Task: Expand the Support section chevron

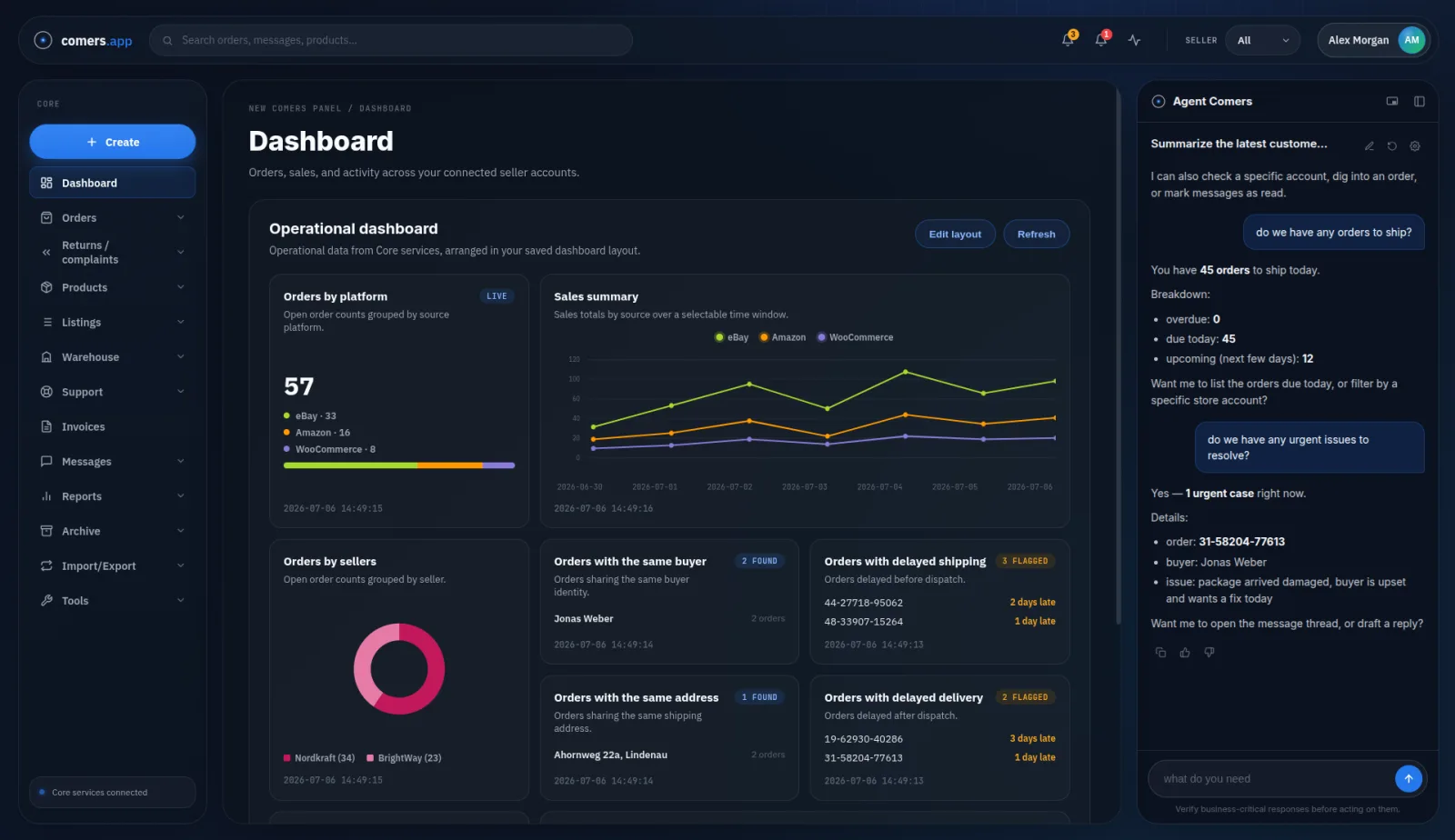Action: point(180,392)
